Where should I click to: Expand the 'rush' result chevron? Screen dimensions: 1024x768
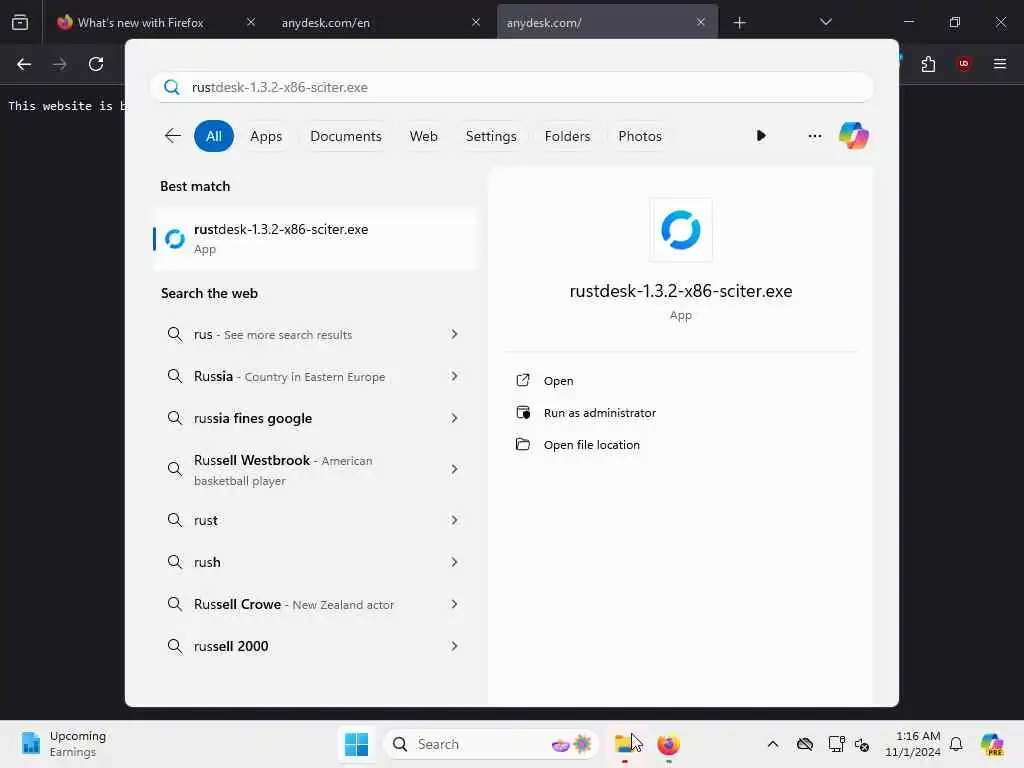[x=455, y=562]
